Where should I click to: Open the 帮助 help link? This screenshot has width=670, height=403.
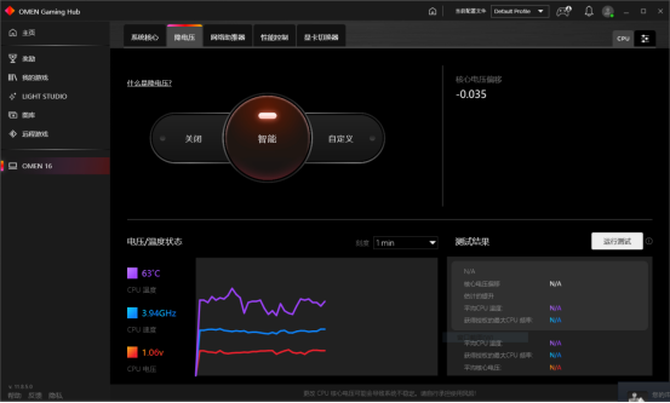14,396
